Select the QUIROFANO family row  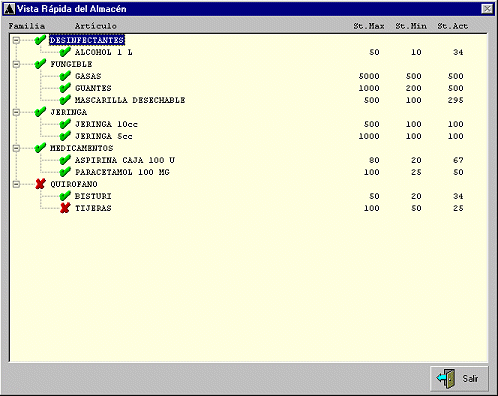pyautogui.click(x=74, y=184)
